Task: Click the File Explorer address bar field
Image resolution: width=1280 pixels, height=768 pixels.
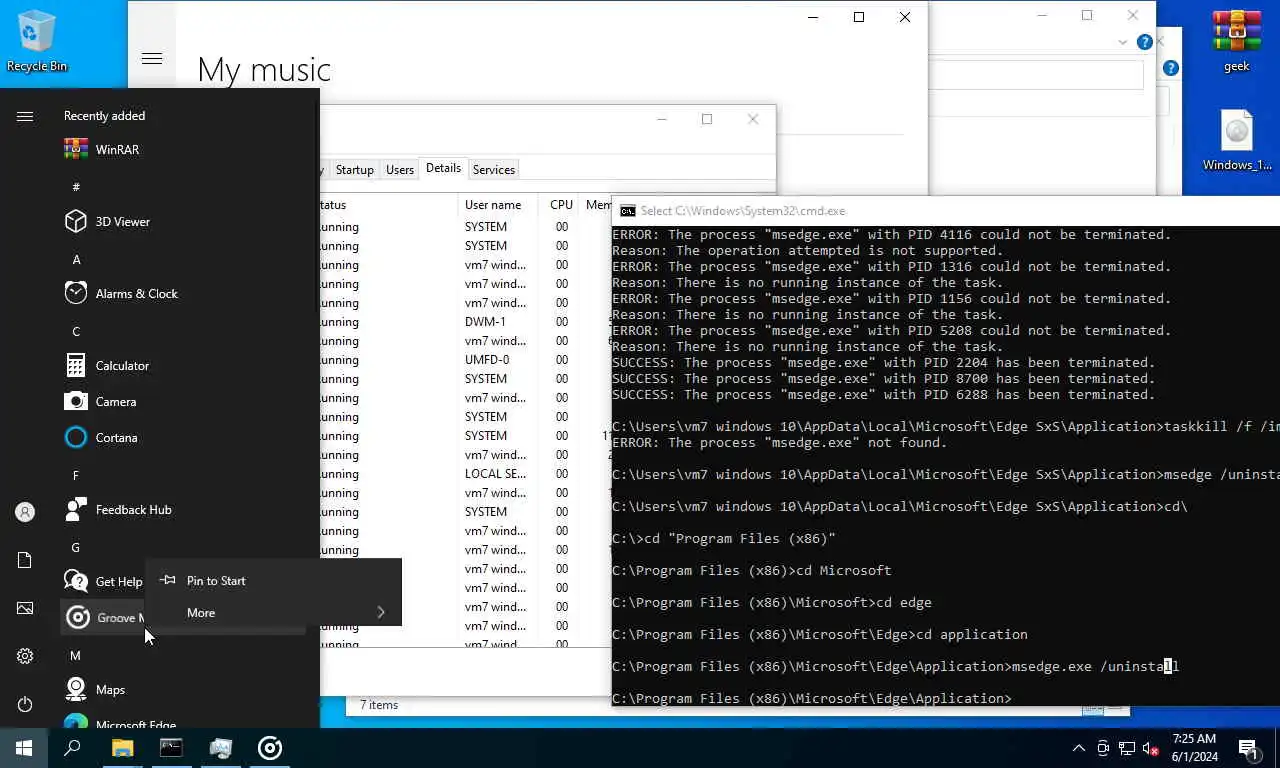Action: tap(1036, 75)
